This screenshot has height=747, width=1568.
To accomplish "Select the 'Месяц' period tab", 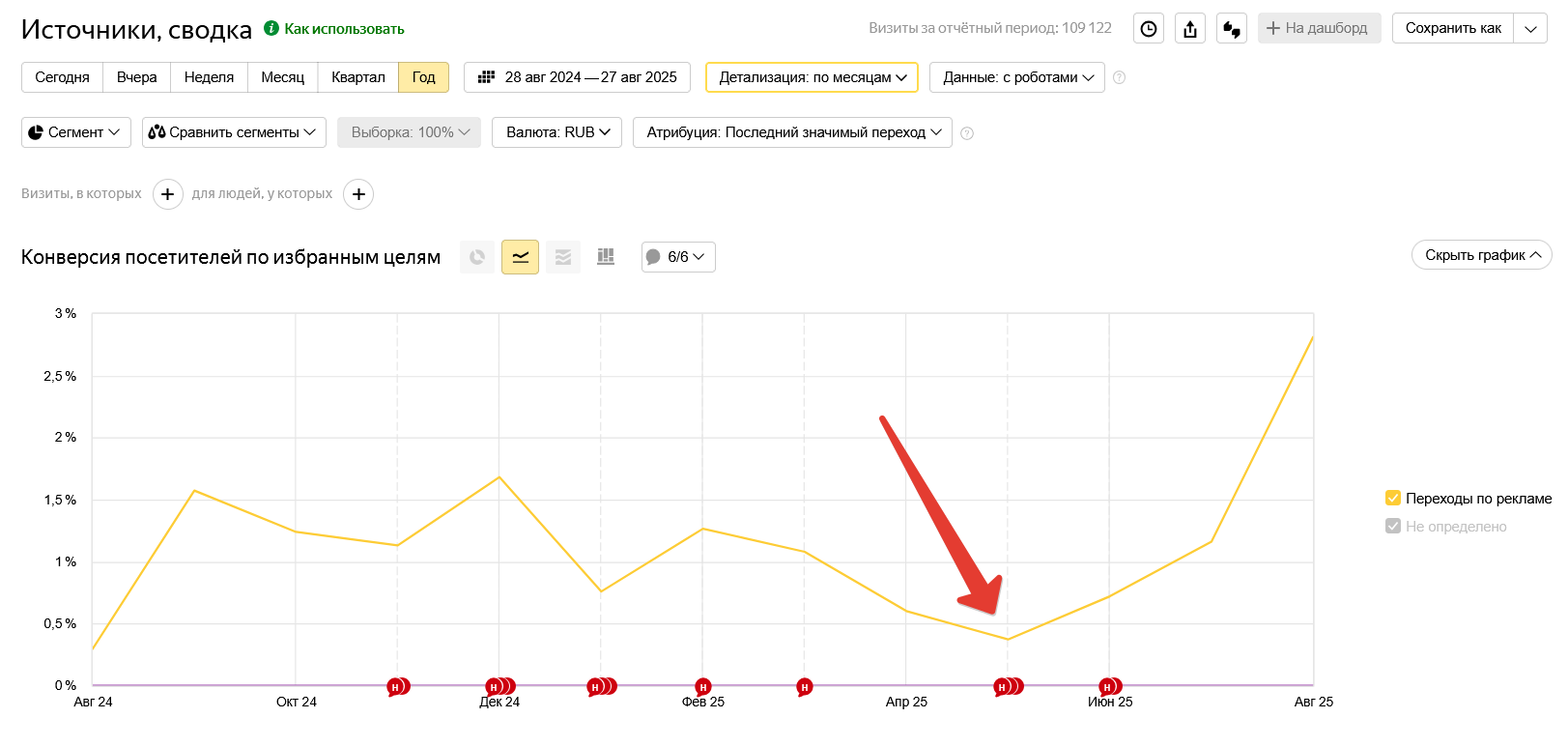I will tap(282, 77).
